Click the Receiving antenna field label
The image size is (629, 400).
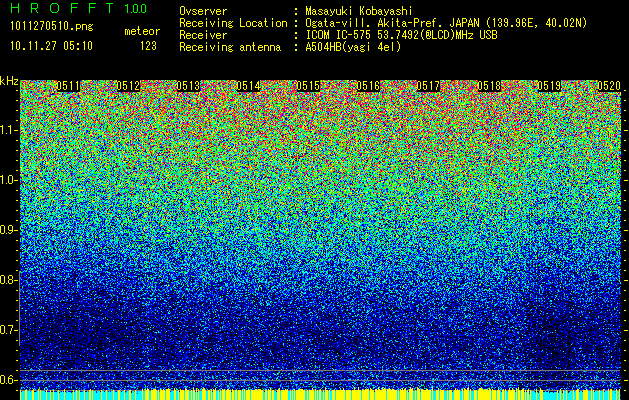pos(230,47)
